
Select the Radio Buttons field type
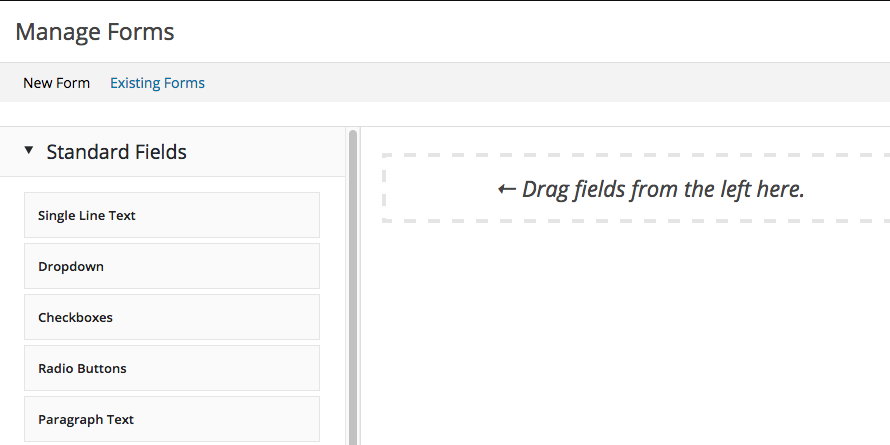pyautogui.click(x=172, y=368)
